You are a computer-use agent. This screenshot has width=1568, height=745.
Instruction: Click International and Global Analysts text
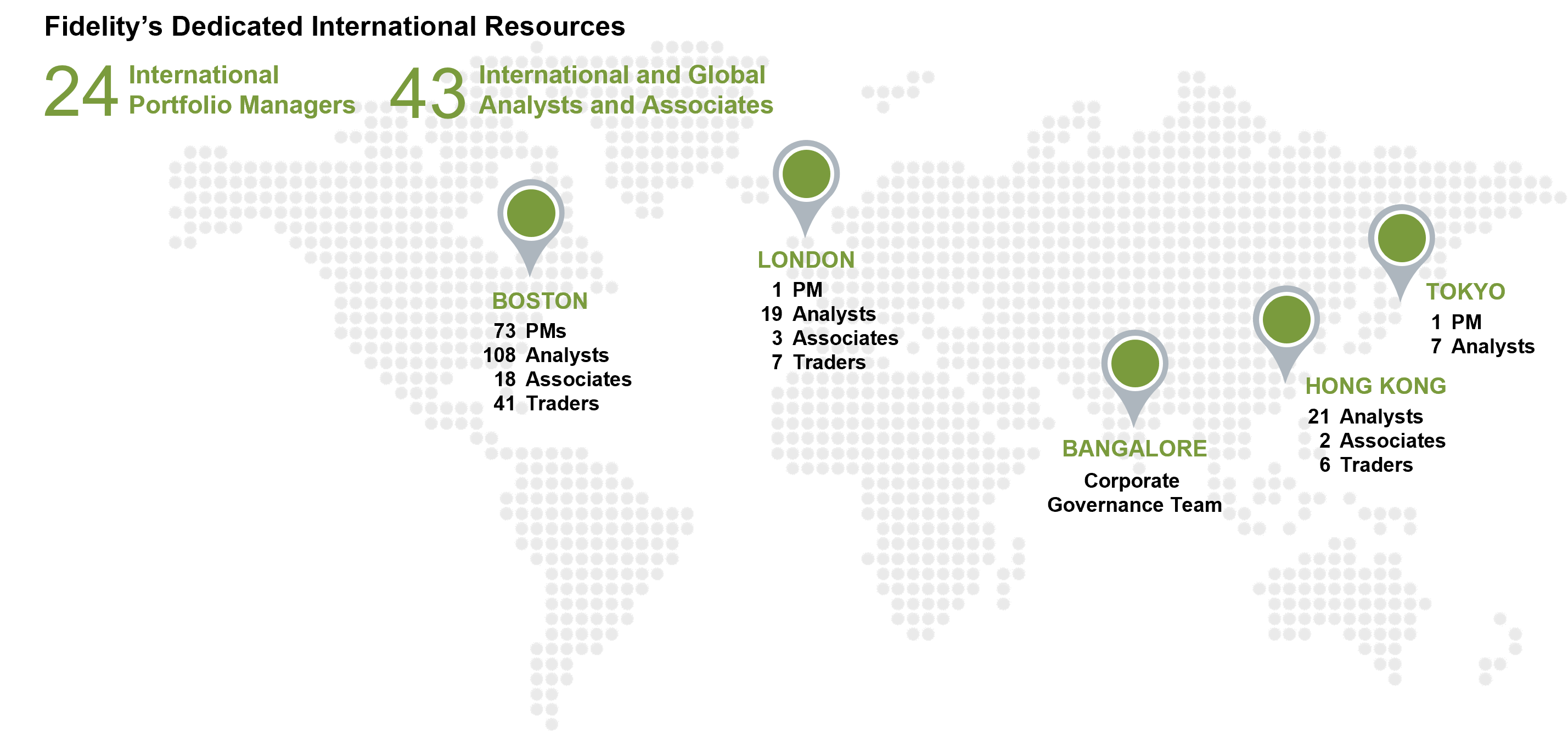(x=625, y=90)
